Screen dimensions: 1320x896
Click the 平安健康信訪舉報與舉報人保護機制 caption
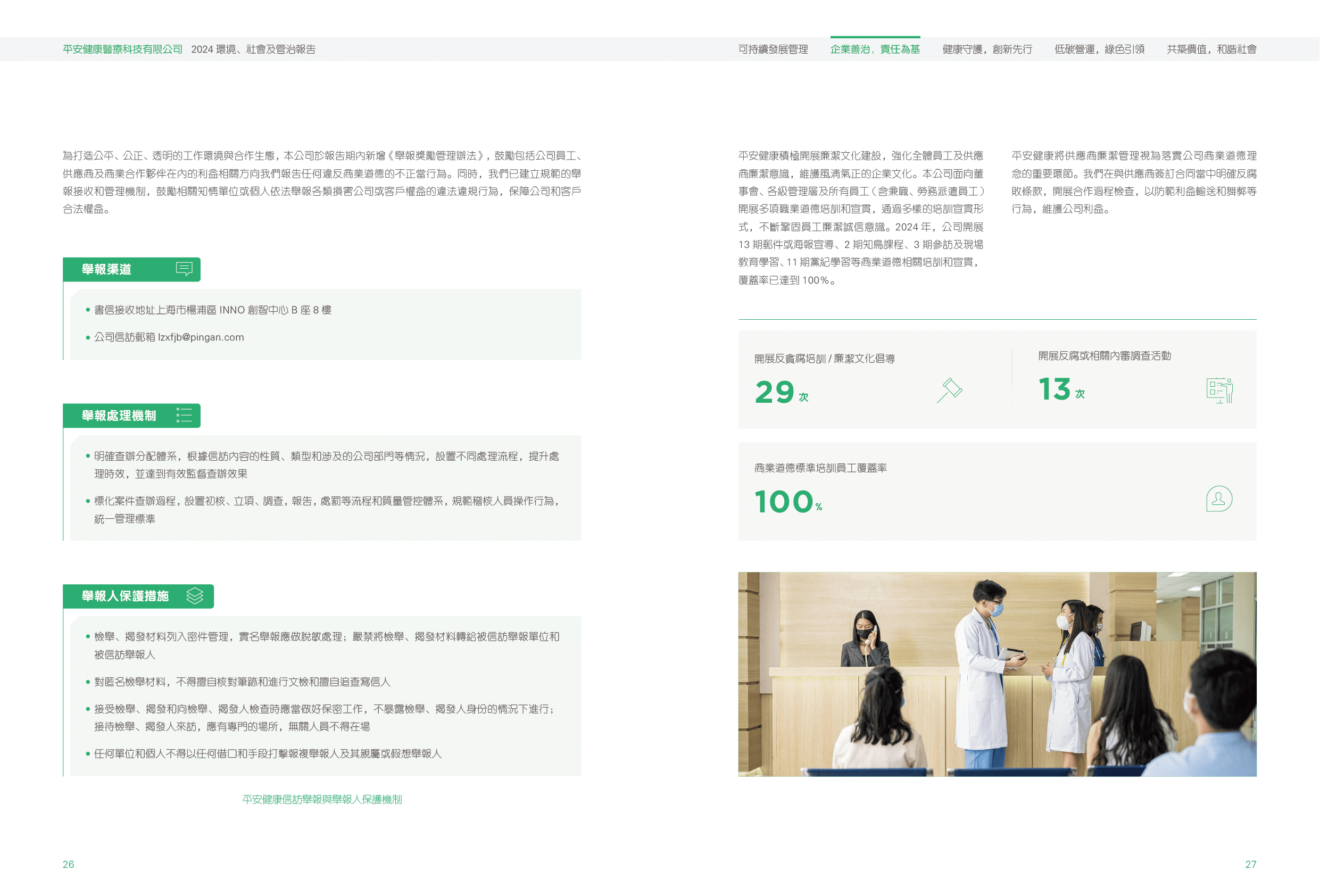point(321,799)
